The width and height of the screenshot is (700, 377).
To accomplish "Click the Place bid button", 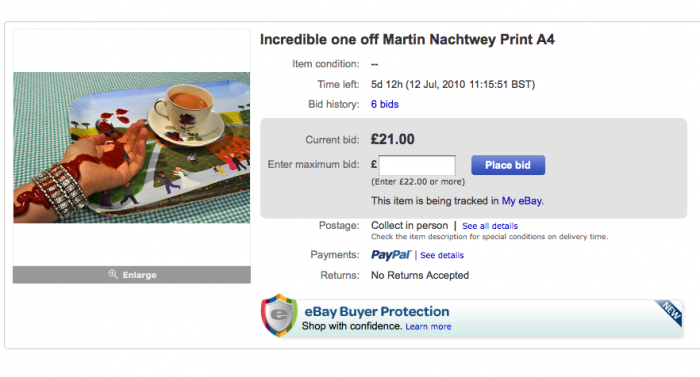I will (508, 165).
